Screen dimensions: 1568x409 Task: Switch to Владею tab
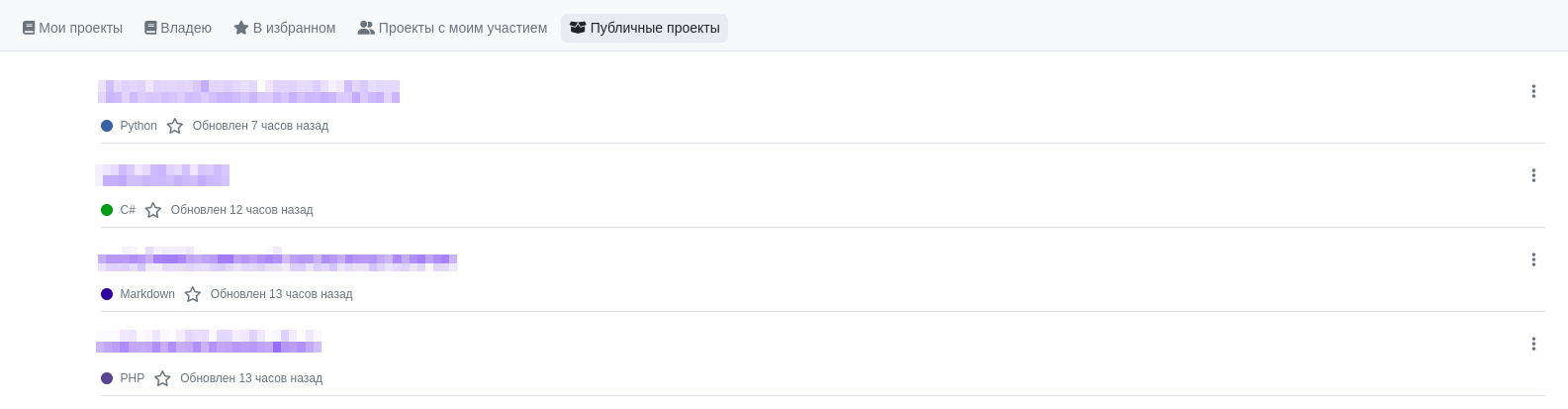[178, 28]
